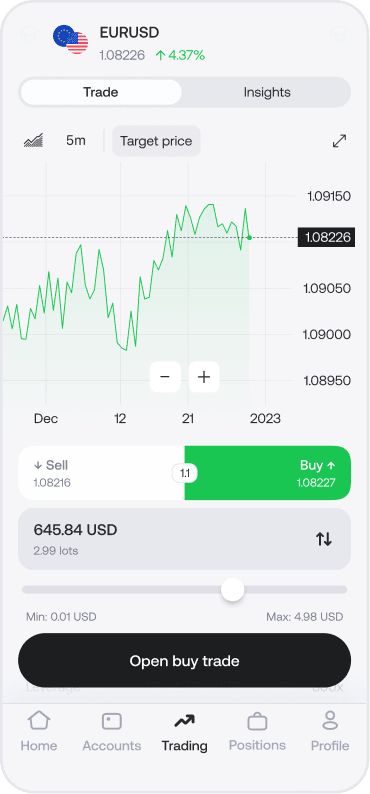Image resolution: width=370 pixels, height=794 pixels.
Task: Open Positions briefcase icon
Action: (257, 721)
